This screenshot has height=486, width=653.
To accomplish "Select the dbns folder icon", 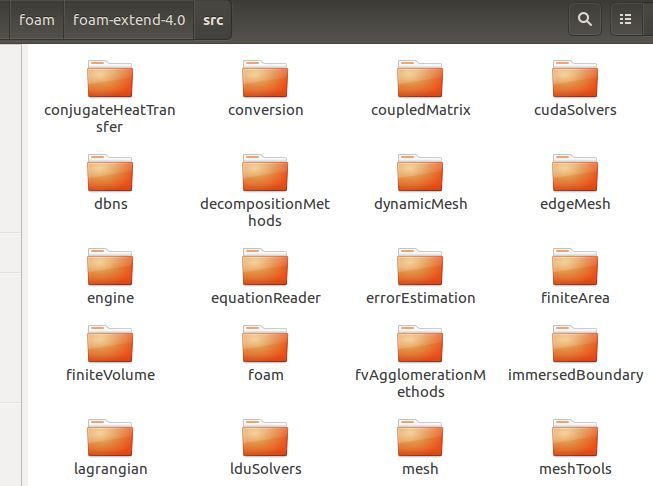I will click(x=110, y=173).
